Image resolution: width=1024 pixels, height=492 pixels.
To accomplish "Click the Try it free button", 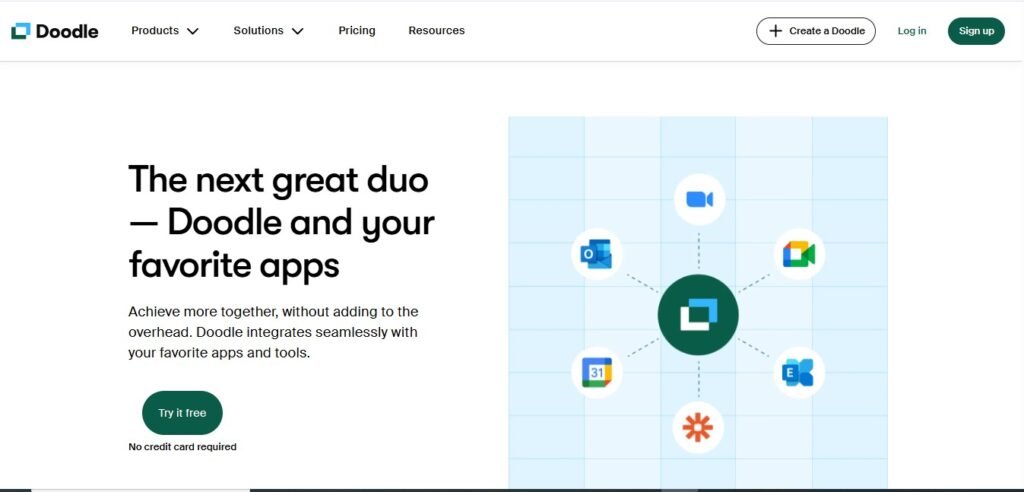I will [x=182, y=413].
